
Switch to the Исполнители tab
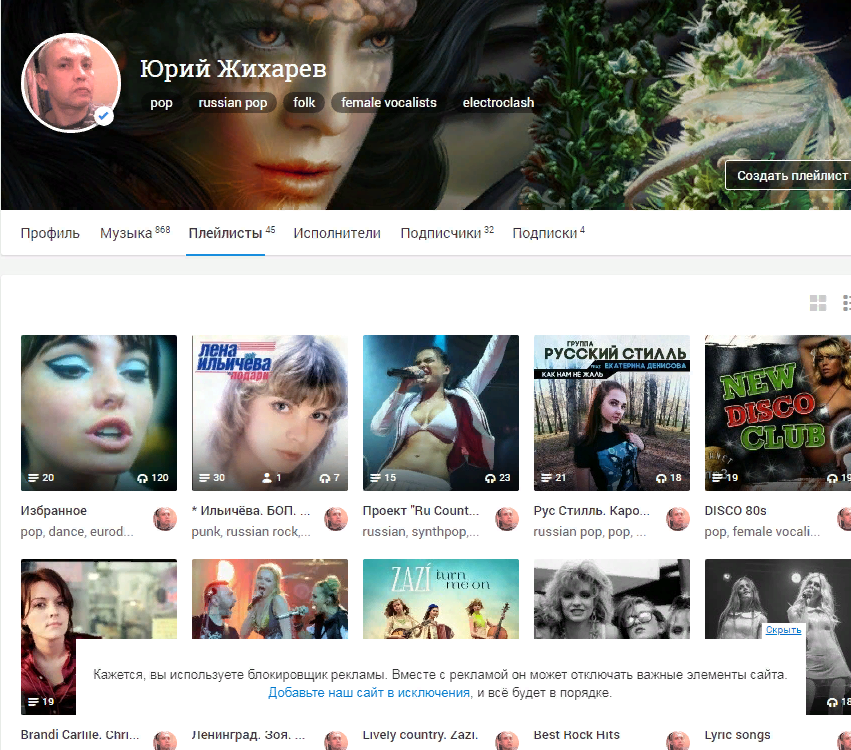pos(336,232)
